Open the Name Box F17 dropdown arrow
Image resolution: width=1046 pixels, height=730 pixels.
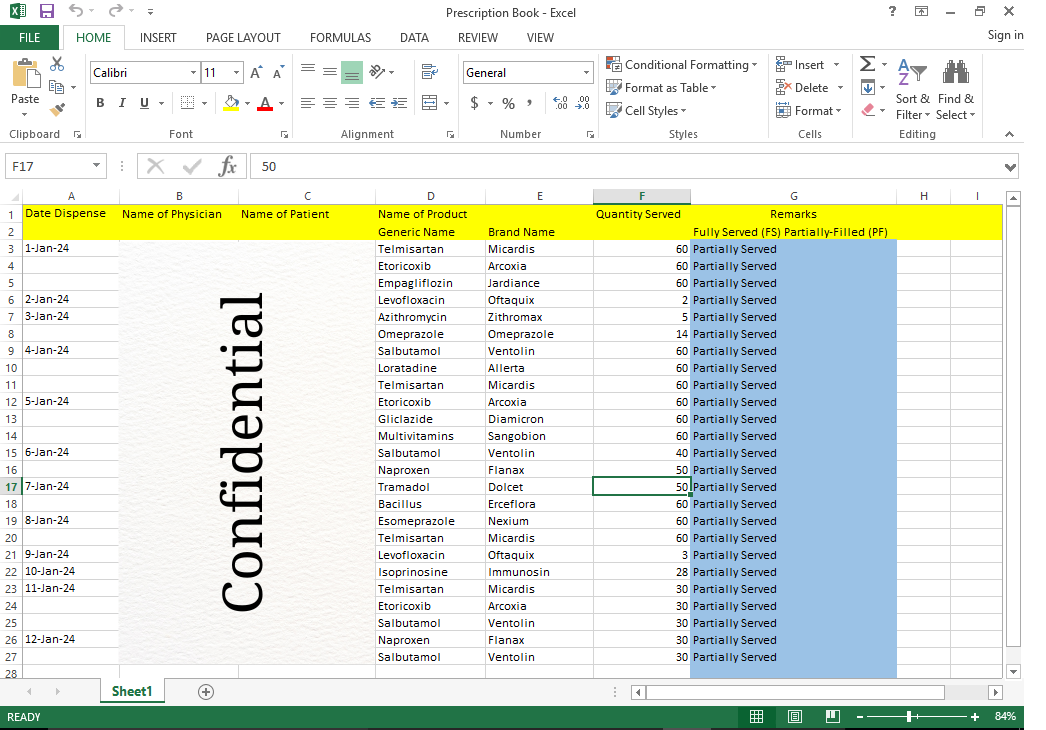(96, 165)
